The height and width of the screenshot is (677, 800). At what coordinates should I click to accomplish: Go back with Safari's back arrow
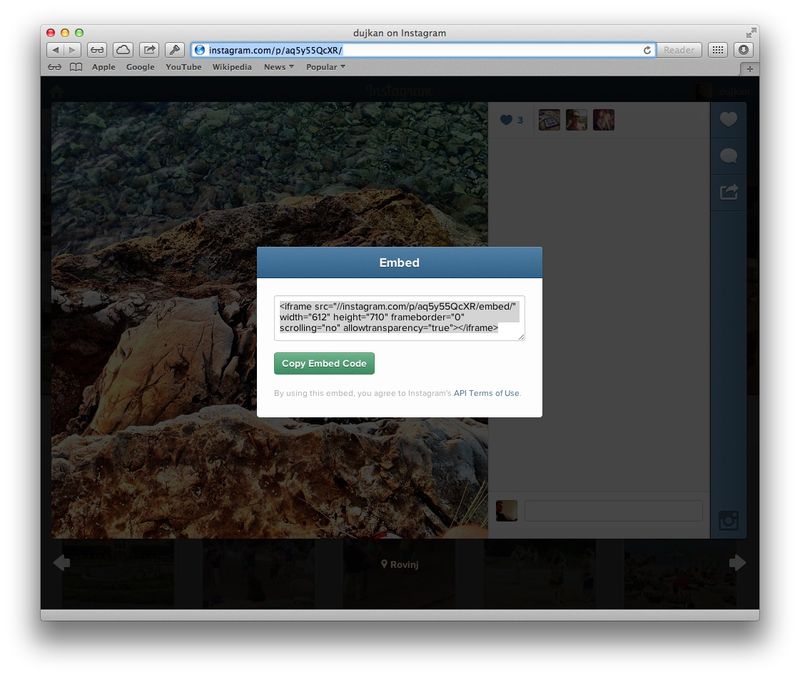click(55, 50)
